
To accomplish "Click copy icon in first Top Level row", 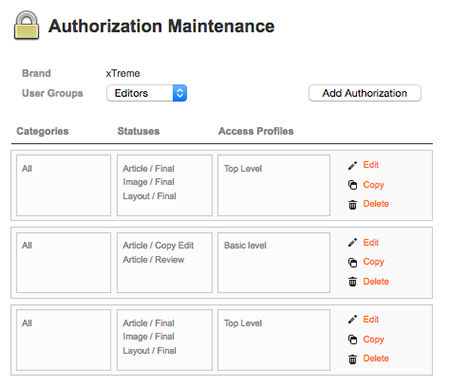I will coord(352,185).
